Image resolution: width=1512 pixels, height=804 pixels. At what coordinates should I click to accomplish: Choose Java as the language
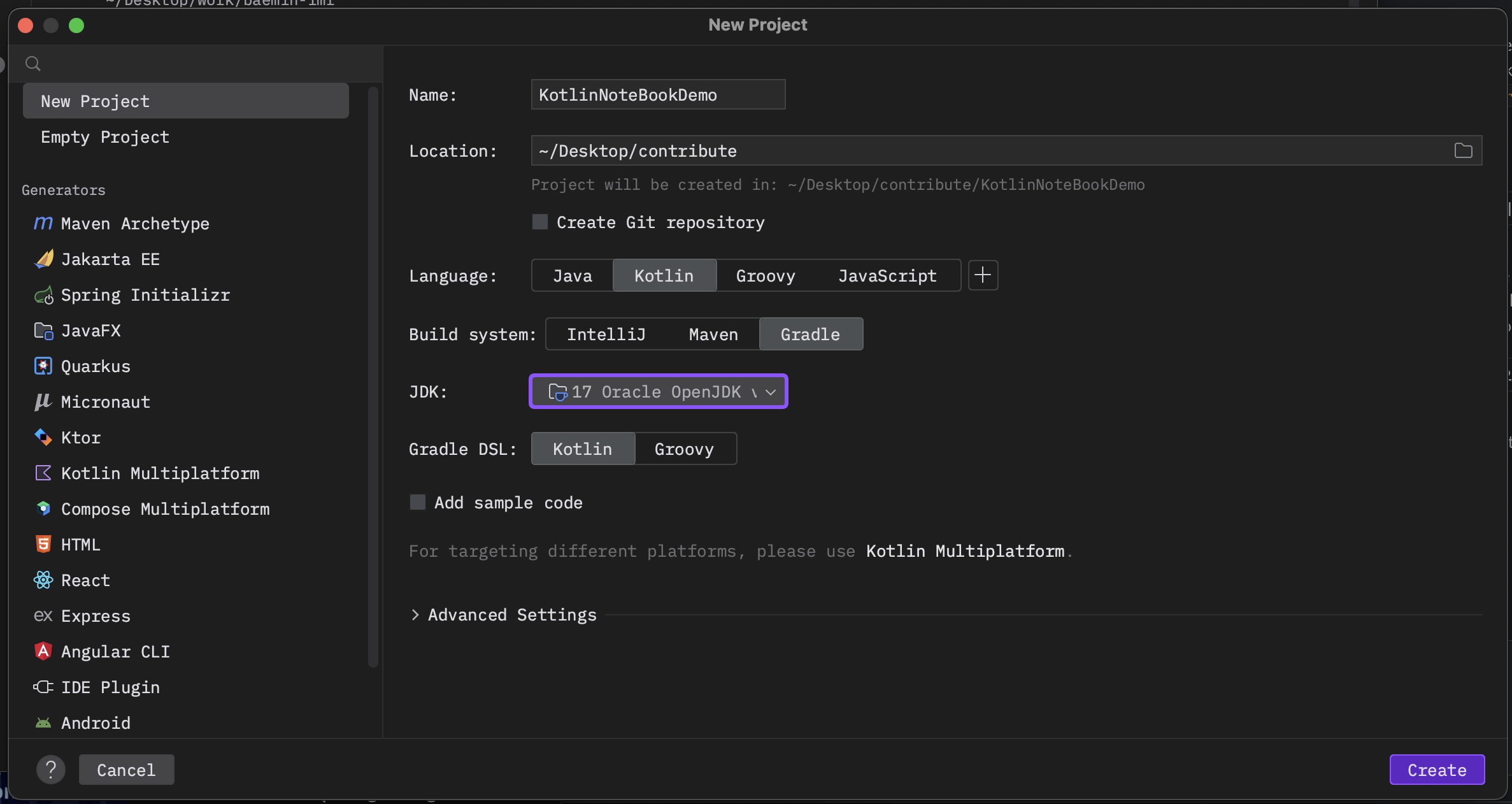point(572,276)
